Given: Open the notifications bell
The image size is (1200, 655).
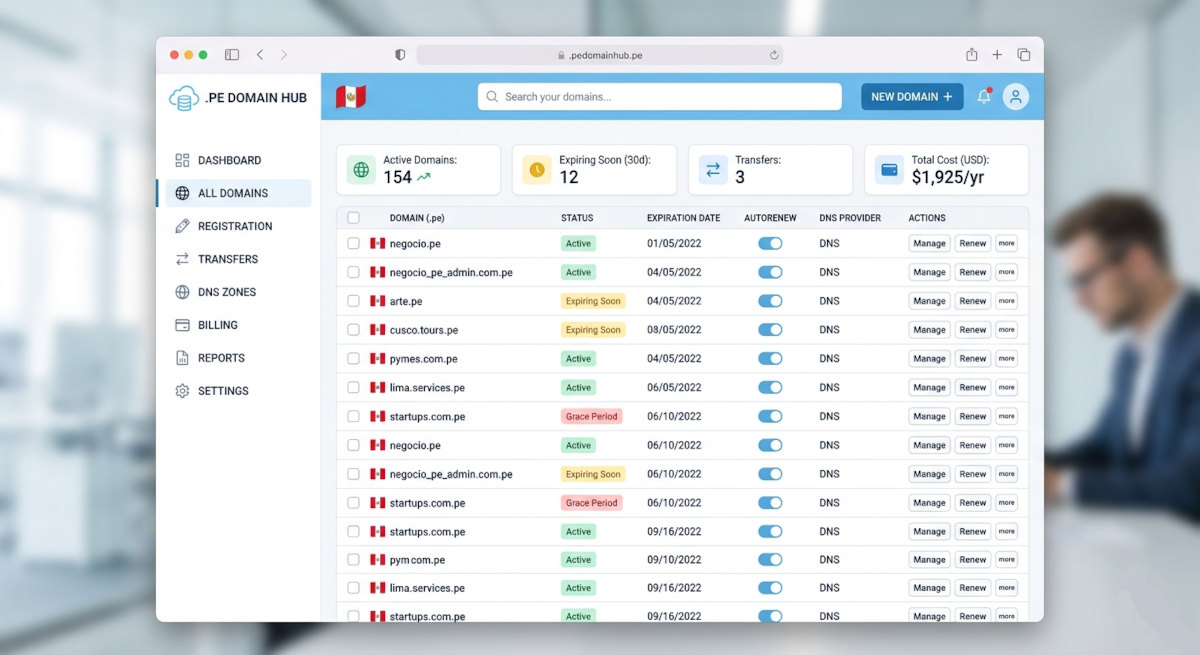Looking at the screenshot, I should 984,97.
